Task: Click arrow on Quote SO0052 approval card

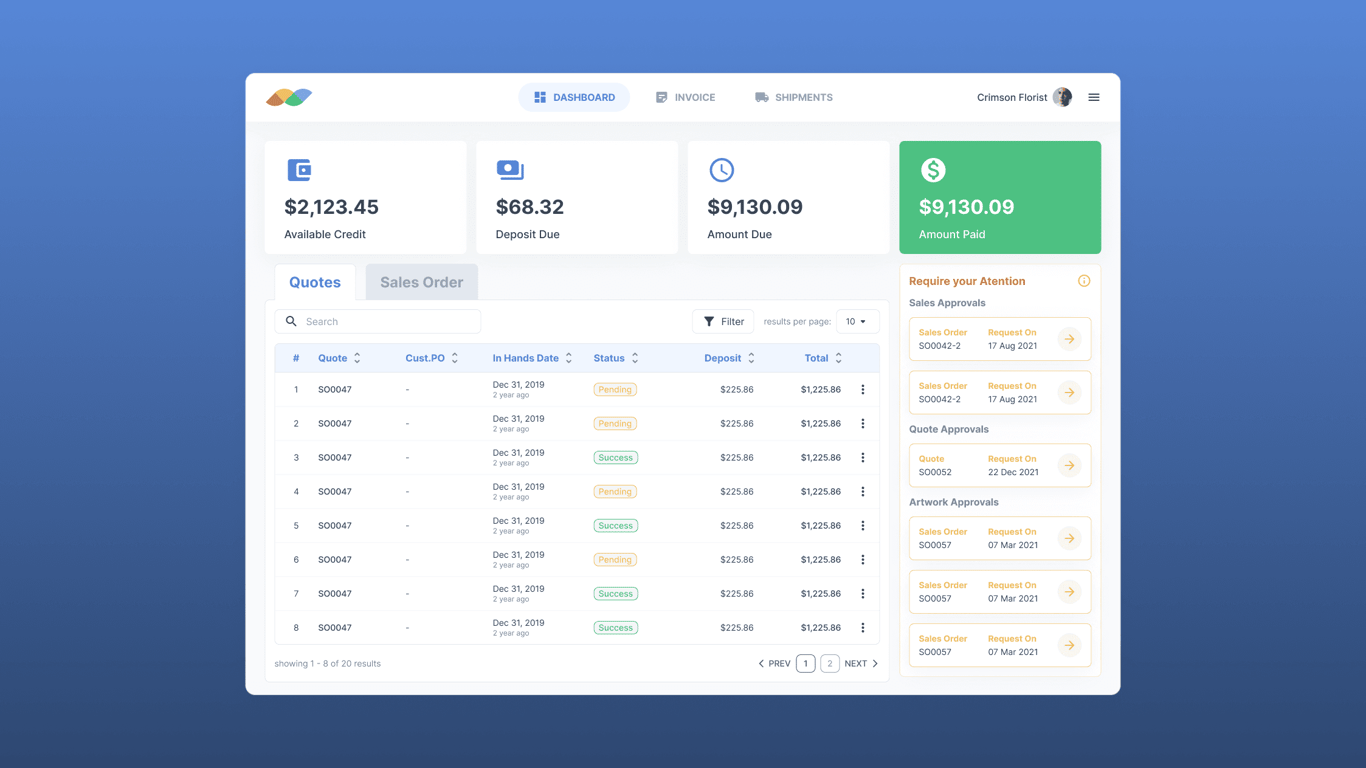Action: point(1069,465)
